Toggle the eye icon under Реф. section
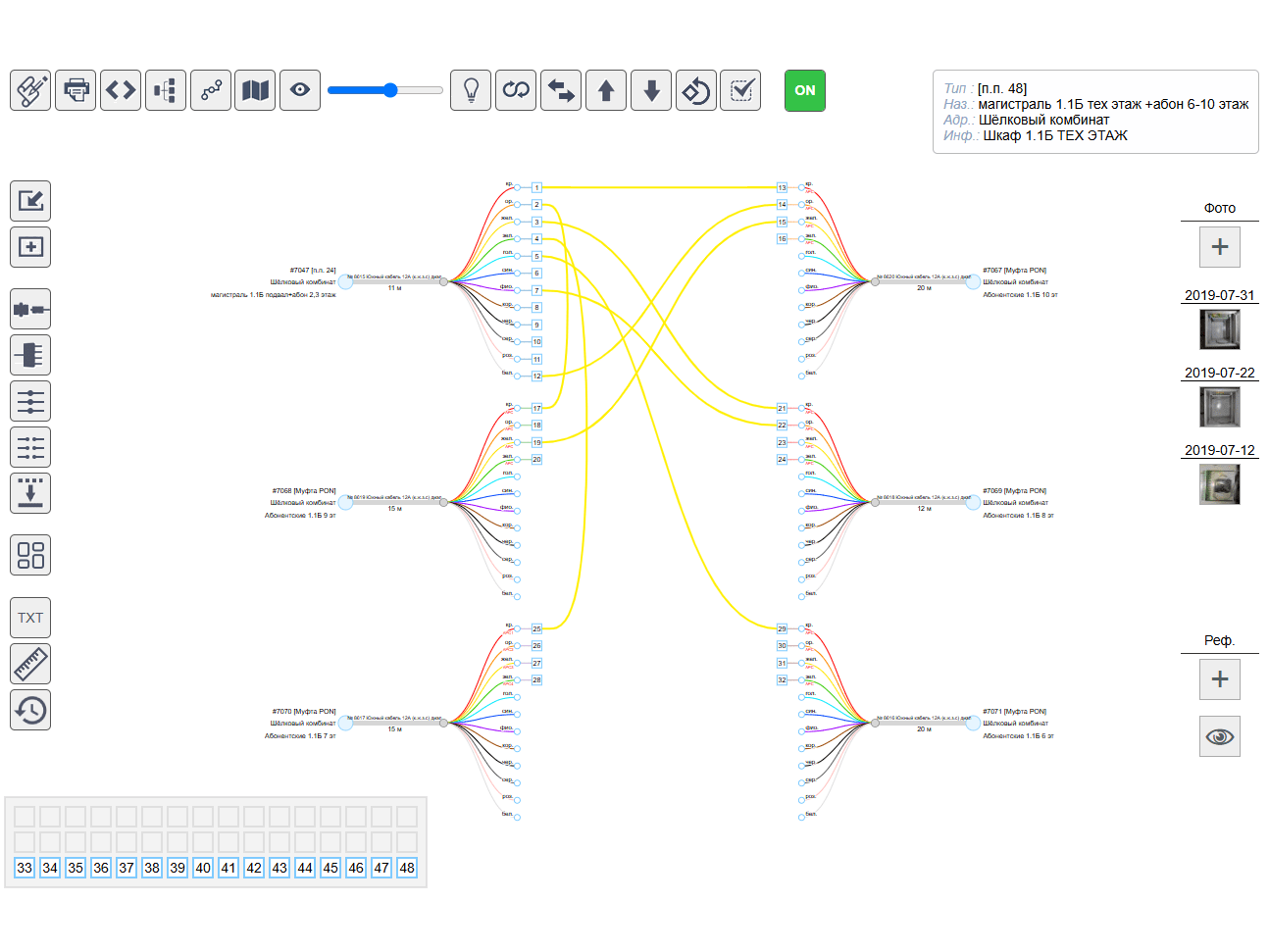This screenshot has height=952, width=1269. click(x=1220, y=736)
